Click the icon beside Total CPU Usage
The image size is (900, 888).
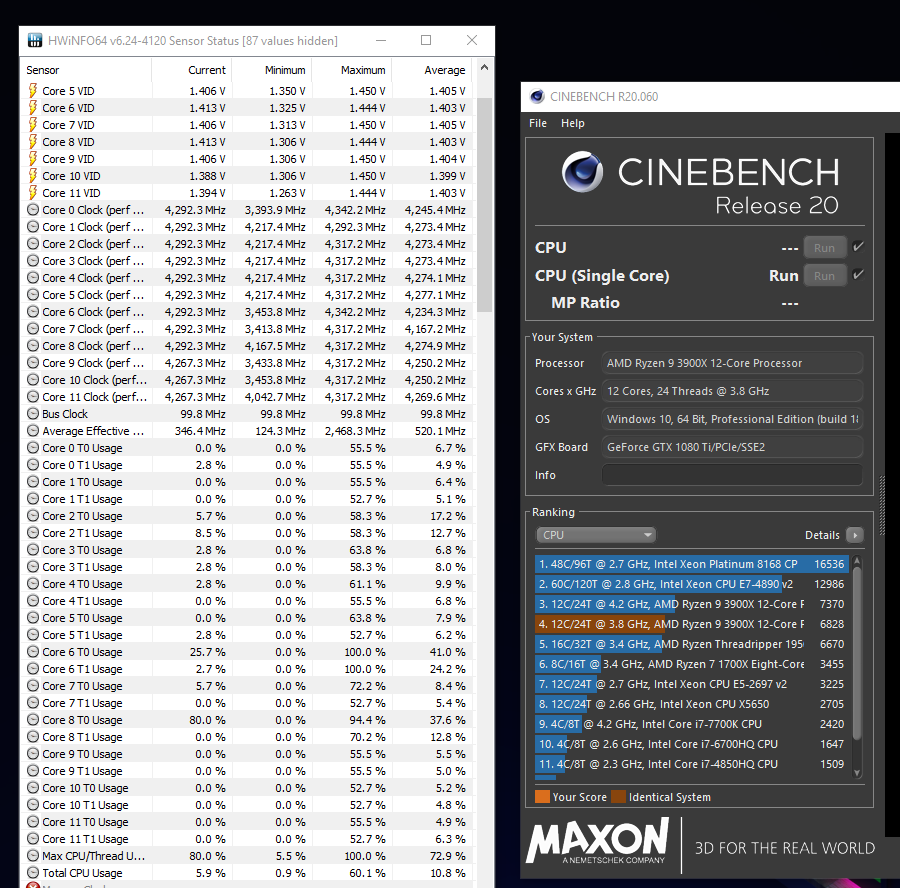point(33,873)
